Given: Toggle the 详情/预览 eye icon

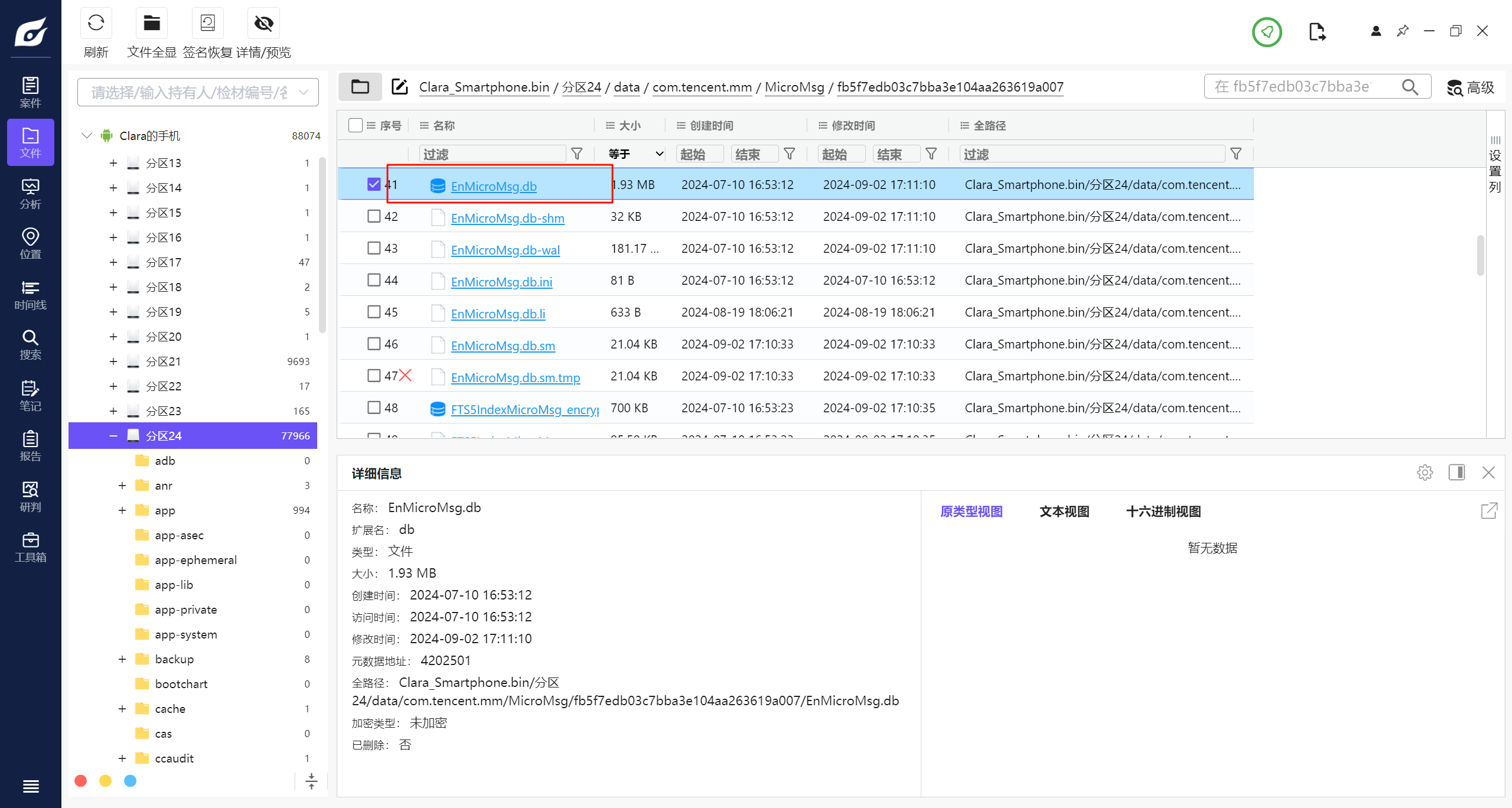Looking at the screenshot, I should pos(263,24).
